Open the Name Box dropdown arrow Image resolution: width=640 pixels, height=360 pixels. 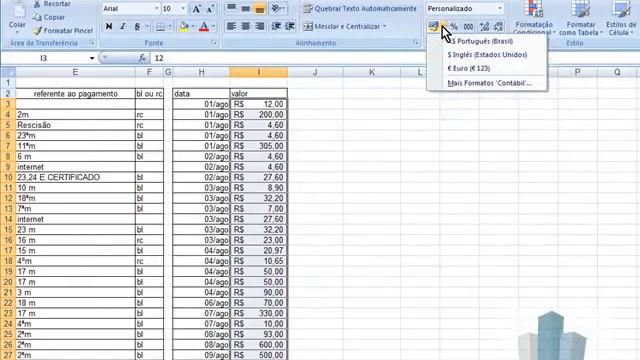pyautogui.click(x=92, y=58)
